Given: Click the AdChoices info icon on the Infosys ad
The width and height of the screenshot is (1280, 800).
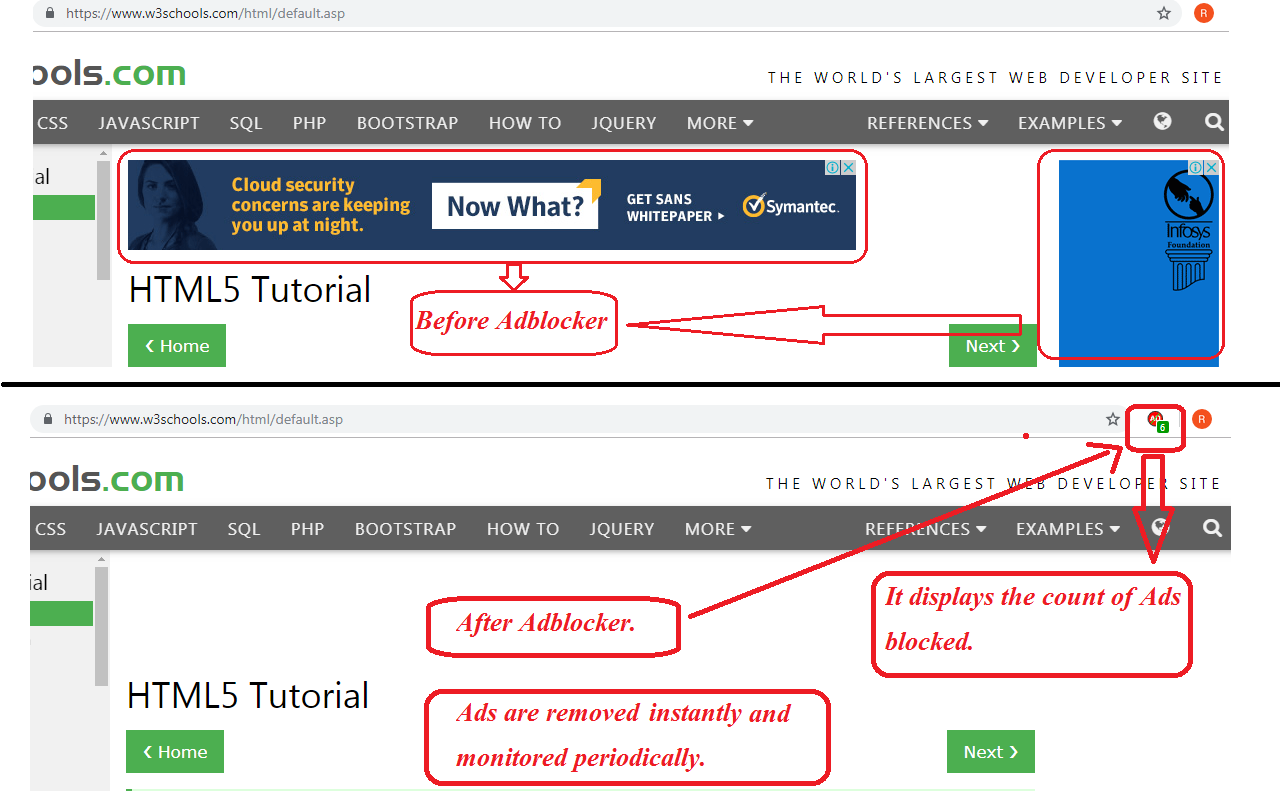Looking at the screenshot, I should click(x=1196, y=168).
